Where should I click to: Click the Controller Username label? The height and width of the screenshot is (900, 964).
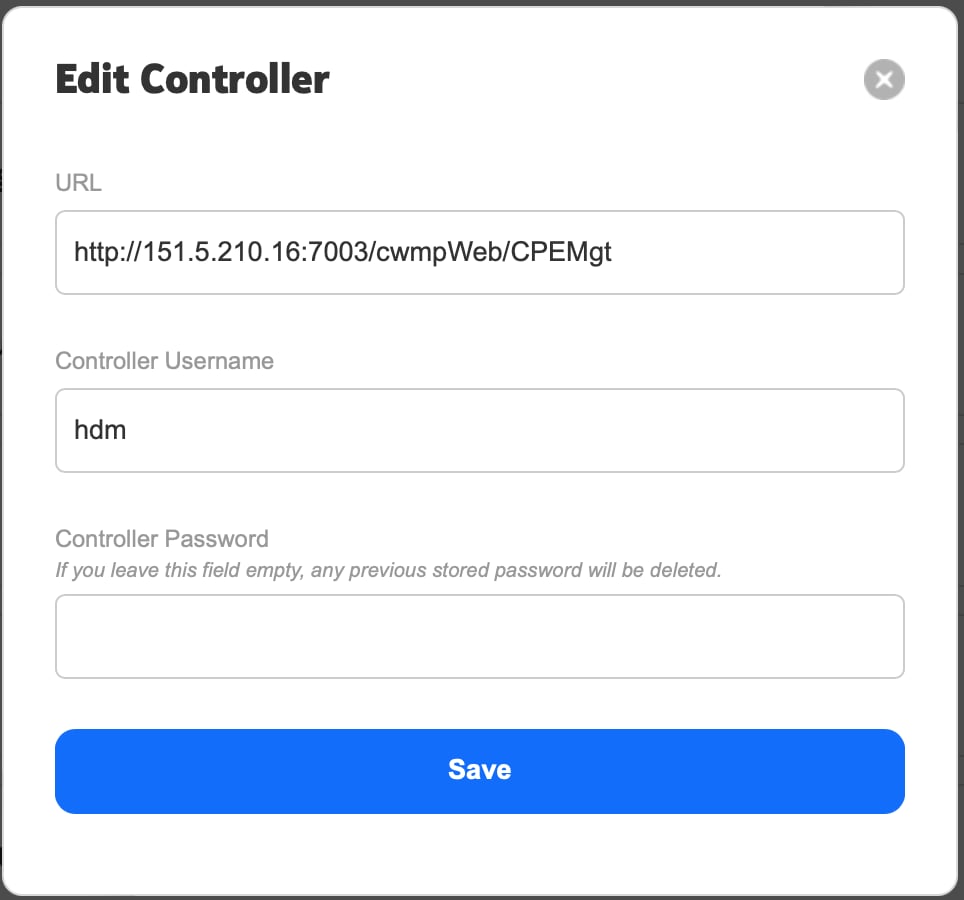coord(164,361)
